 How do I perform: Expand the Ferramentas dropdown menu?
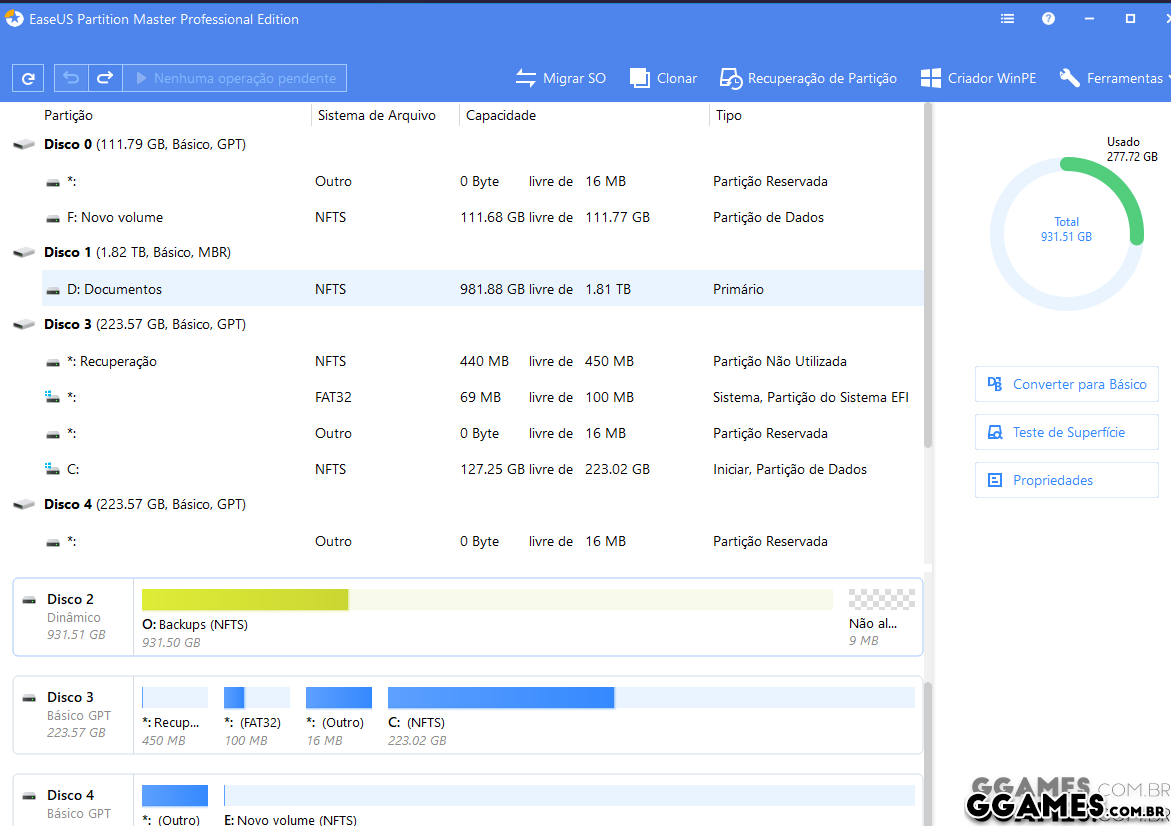point(1114,78)
